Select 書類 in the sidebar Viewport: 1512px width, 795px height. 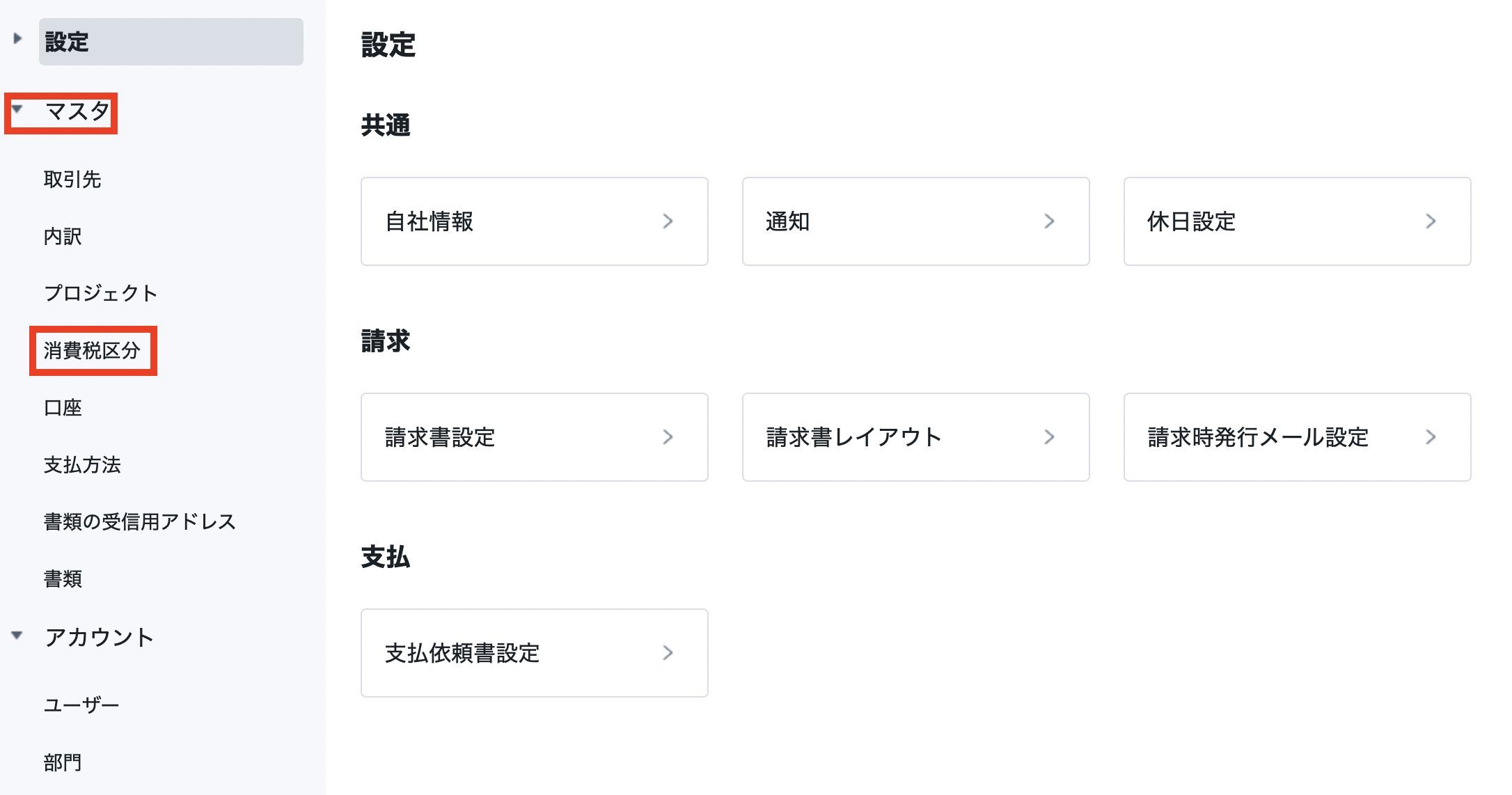click(x=63, y=579)
